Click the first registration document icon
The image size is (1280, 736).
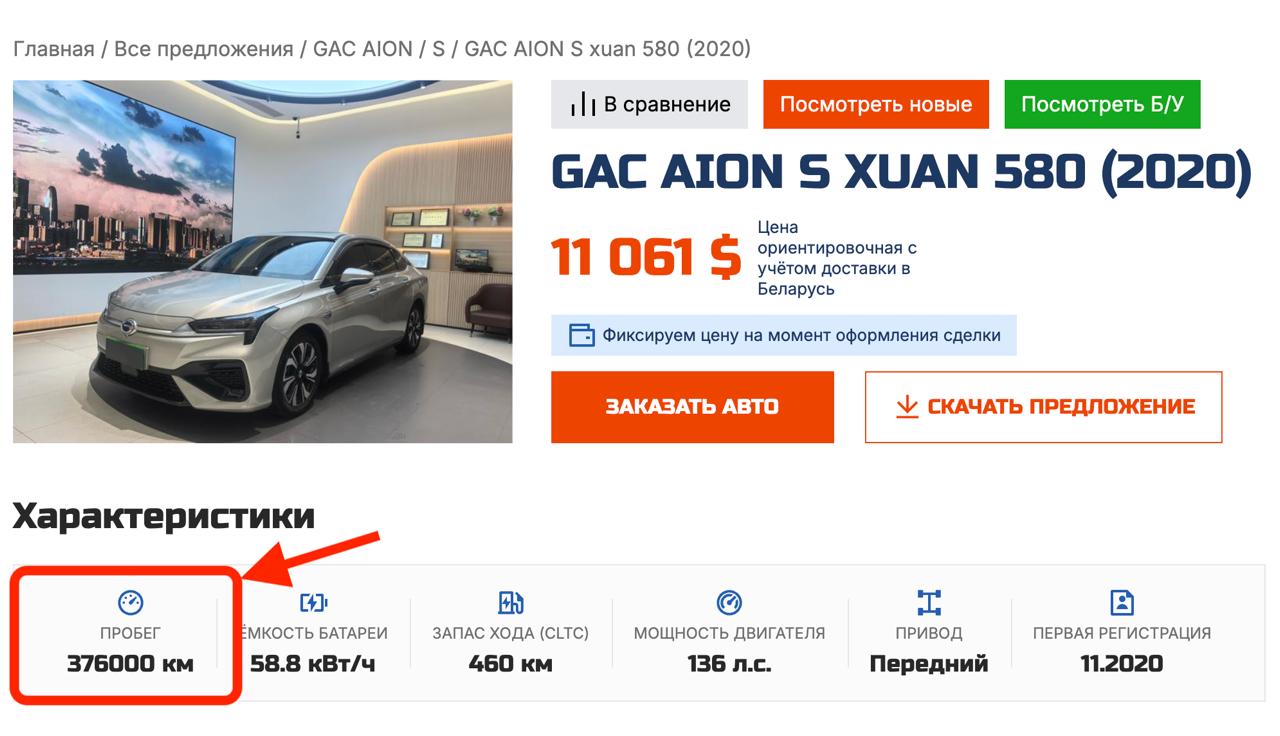pyautogui.click(x=1122, y=602)
